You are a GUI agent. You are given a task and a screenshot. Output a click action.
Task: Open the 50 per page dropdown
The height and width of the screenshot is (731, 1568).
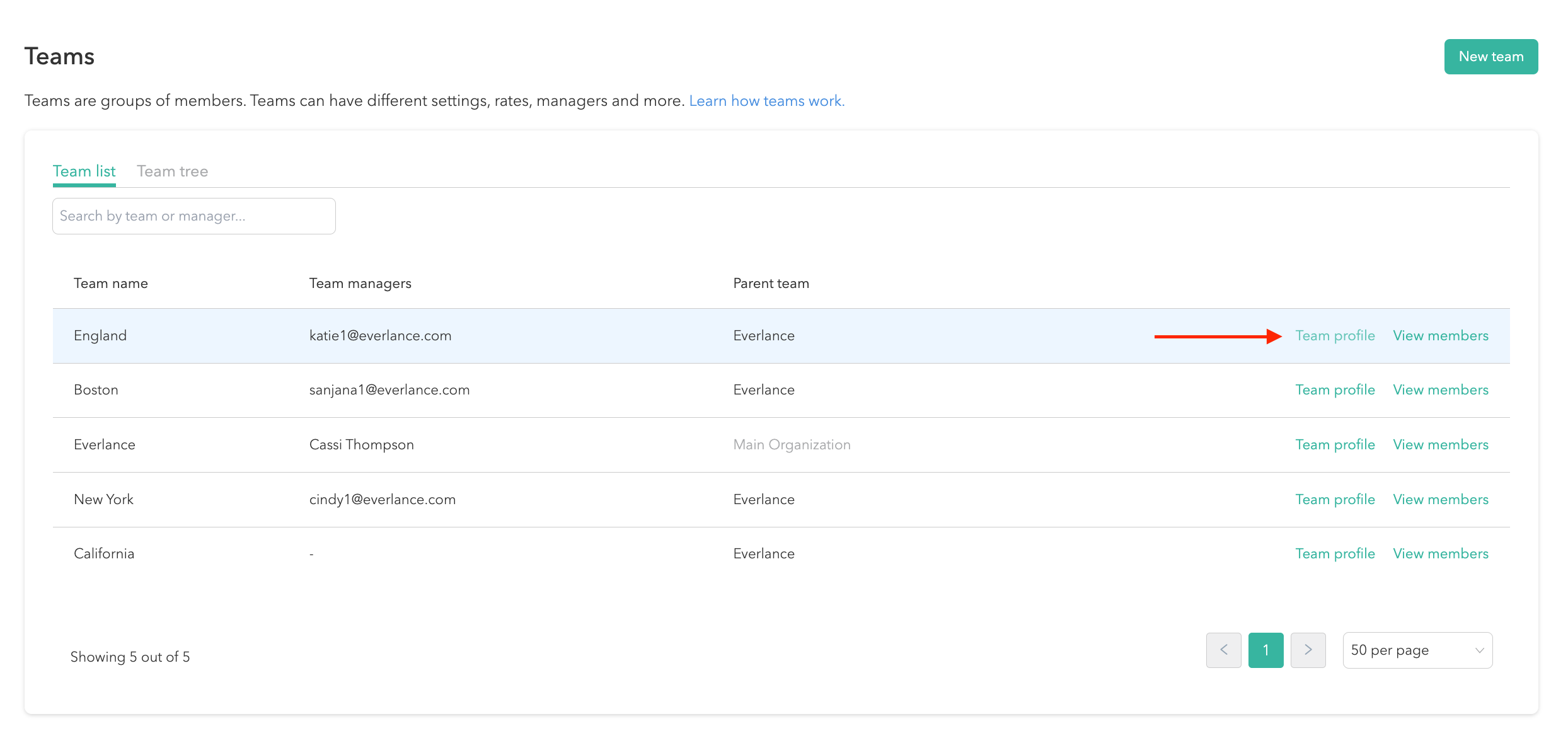click(1417, 650)
